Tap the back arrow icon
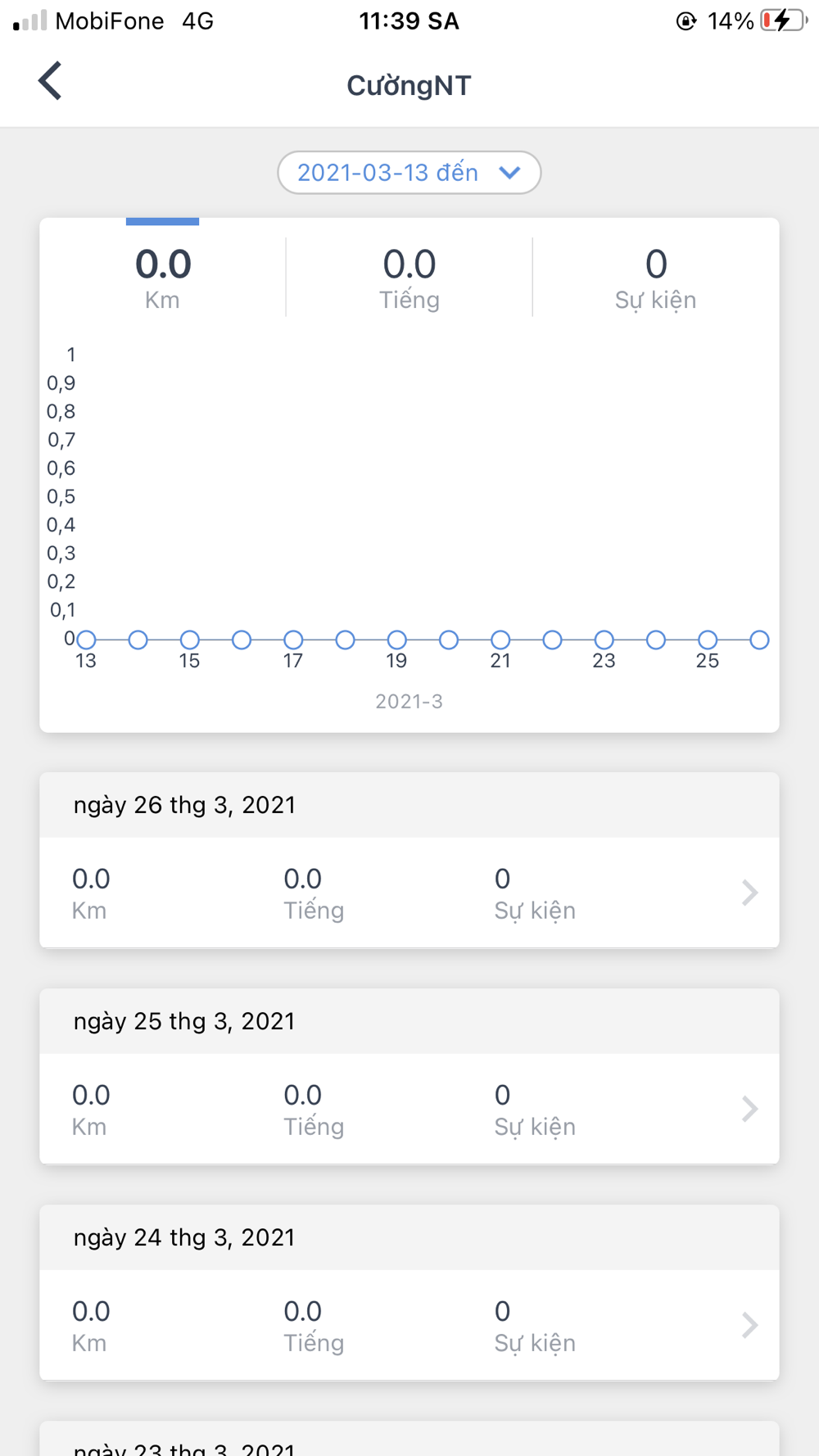819x1456 pixels. [50, 81]
